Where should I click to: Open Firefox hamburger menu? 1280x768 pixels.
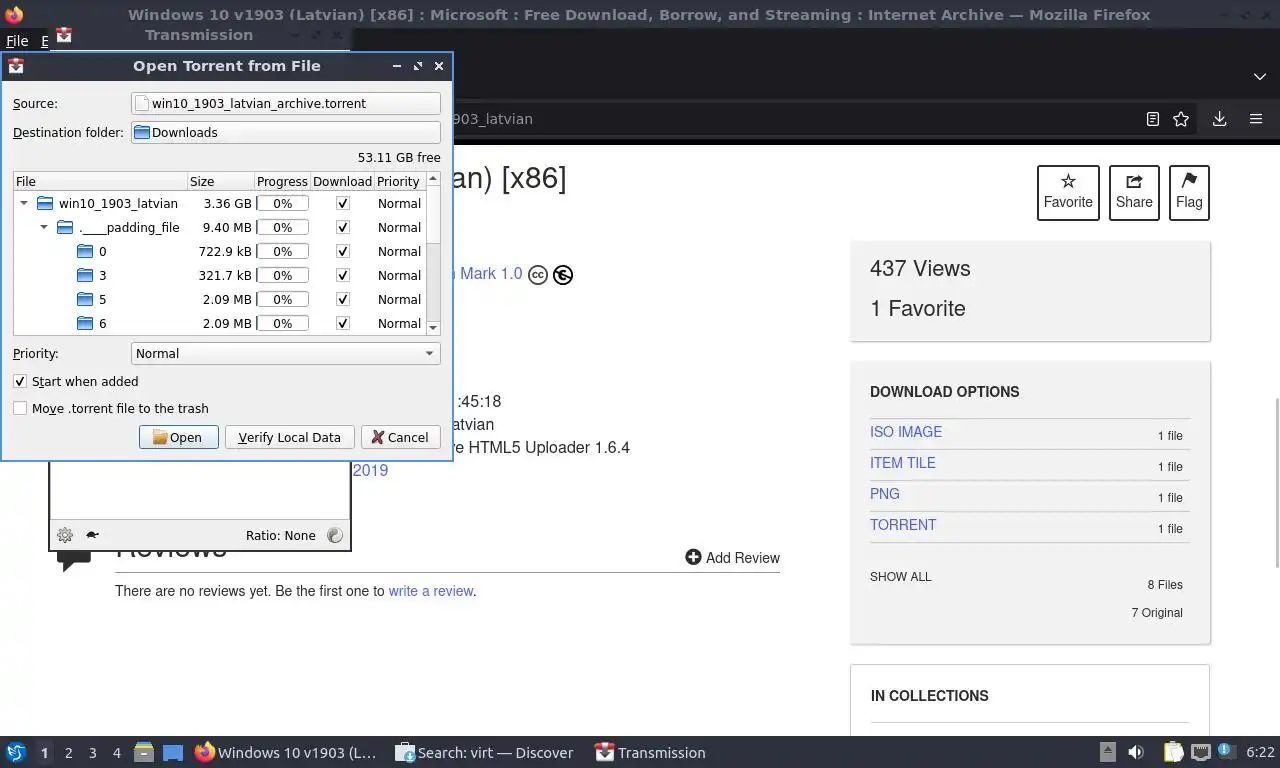click(x=1256, y=119)
